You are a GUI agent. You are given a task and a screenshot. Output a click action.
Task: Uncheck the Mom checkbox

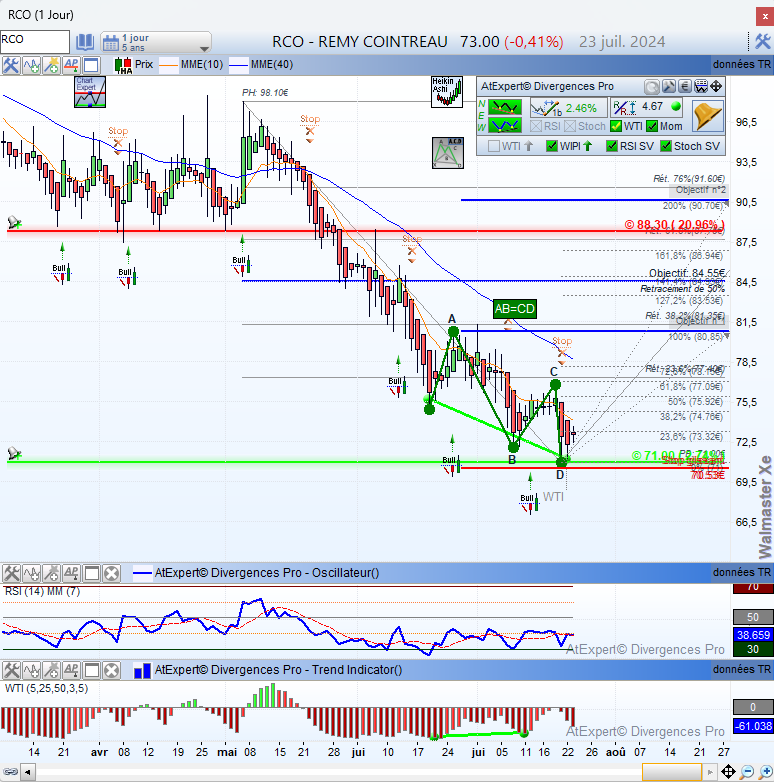tap(652, 127)
